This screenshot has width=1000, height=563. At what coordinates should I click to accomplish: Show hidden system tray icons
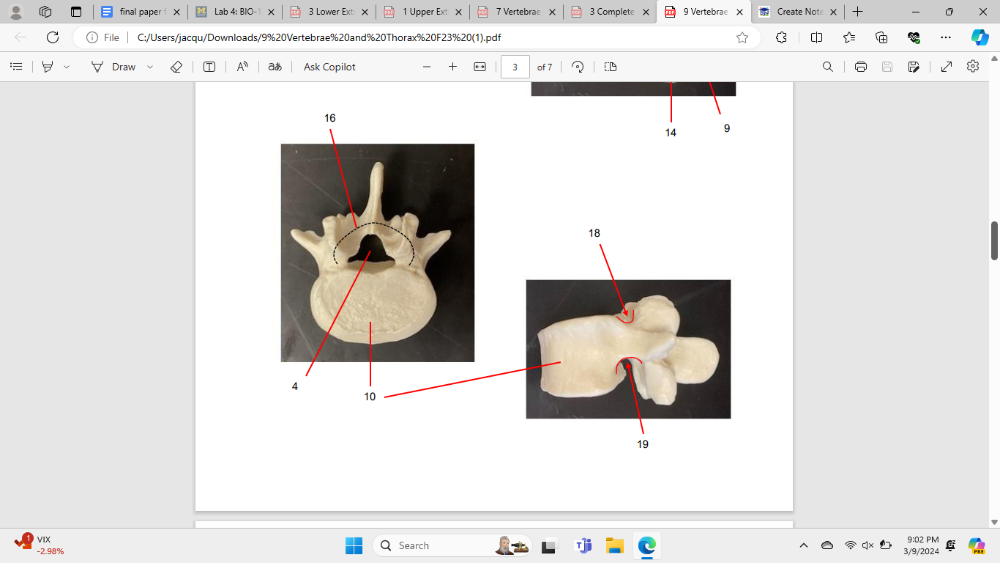[803, 545]
